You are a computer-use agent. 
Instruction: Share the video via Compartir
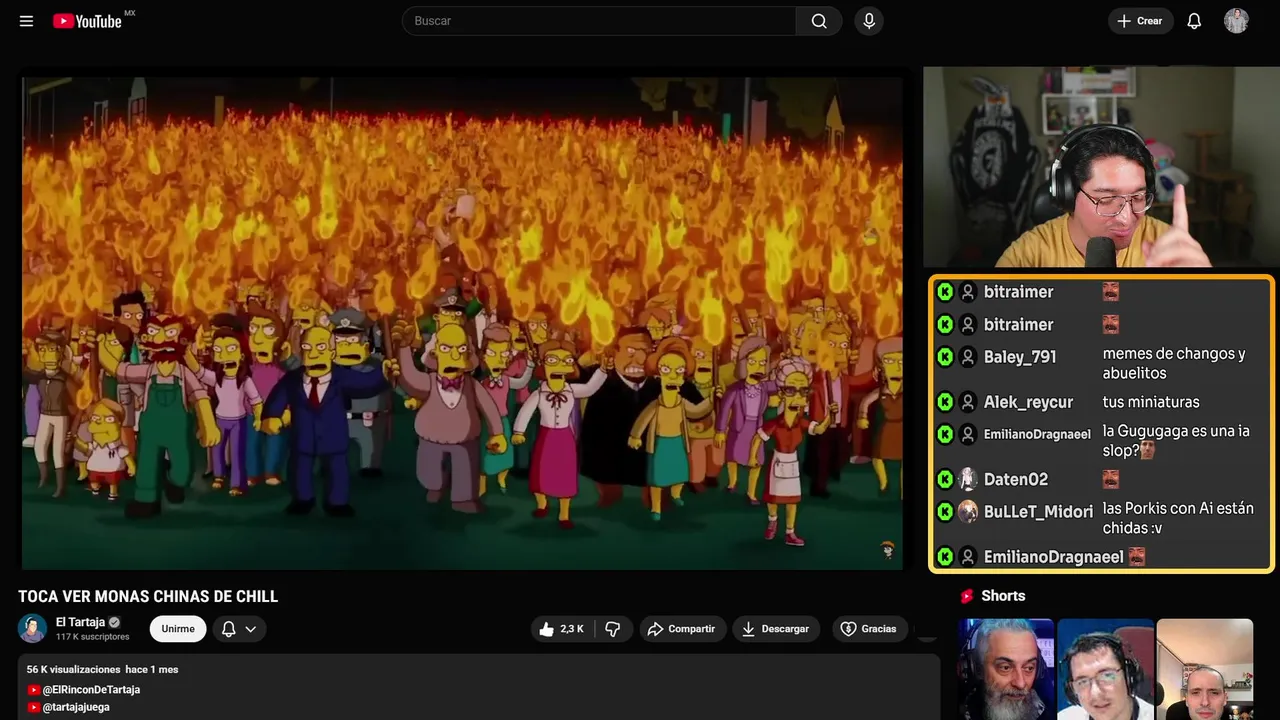tap(682, 629)
